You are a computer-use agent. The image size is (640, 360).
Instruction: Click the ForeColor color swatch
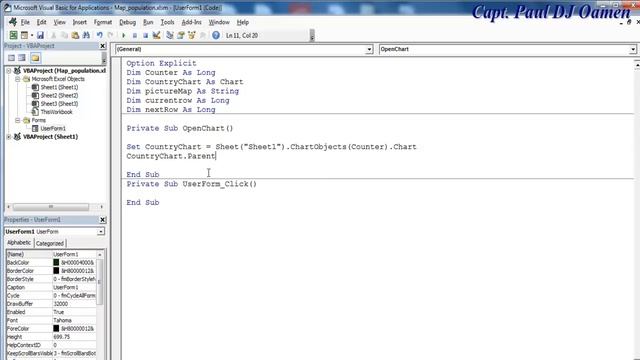point(56,329)
